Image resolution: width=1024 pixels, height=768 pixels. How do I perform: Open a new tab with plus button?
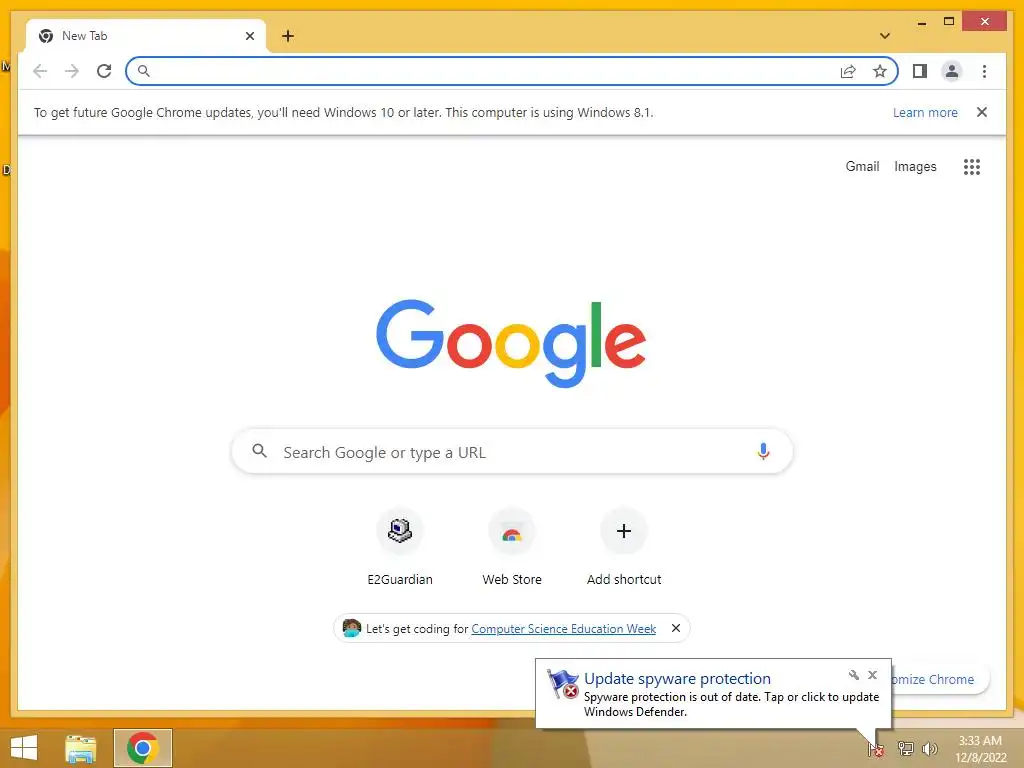(x=288, y=36)
